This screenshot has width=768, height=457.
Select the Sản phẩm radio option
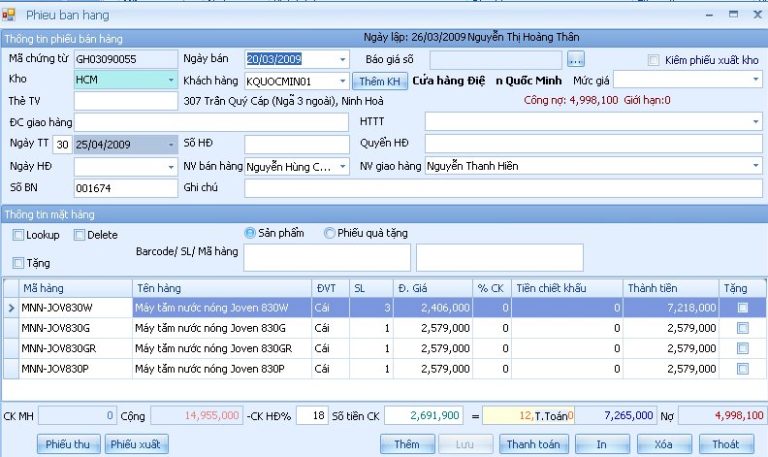click(x=250, y=233)
